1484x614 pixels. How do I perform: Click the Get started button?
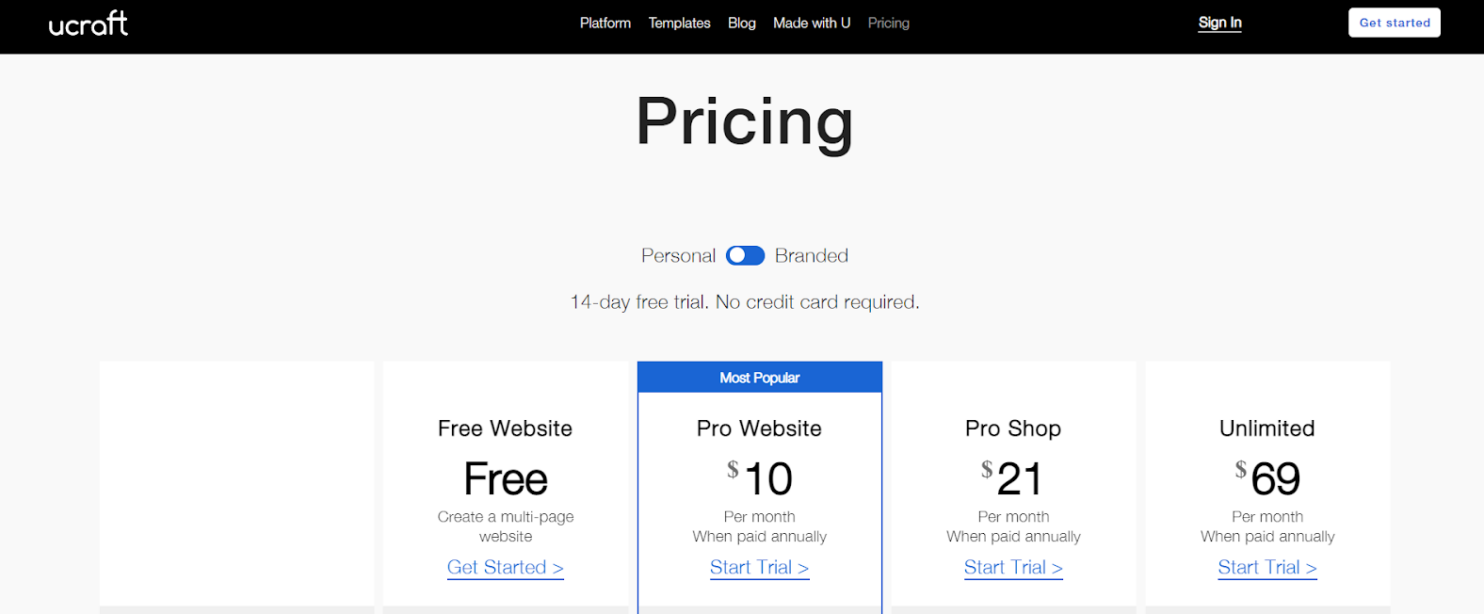point(1394,22)
